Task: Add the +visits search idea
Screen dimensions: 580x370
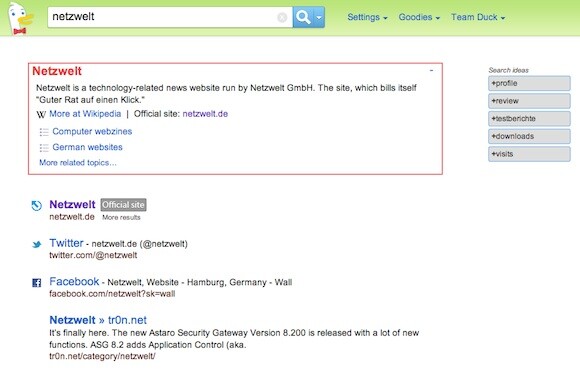Action: tap(529, 154)
